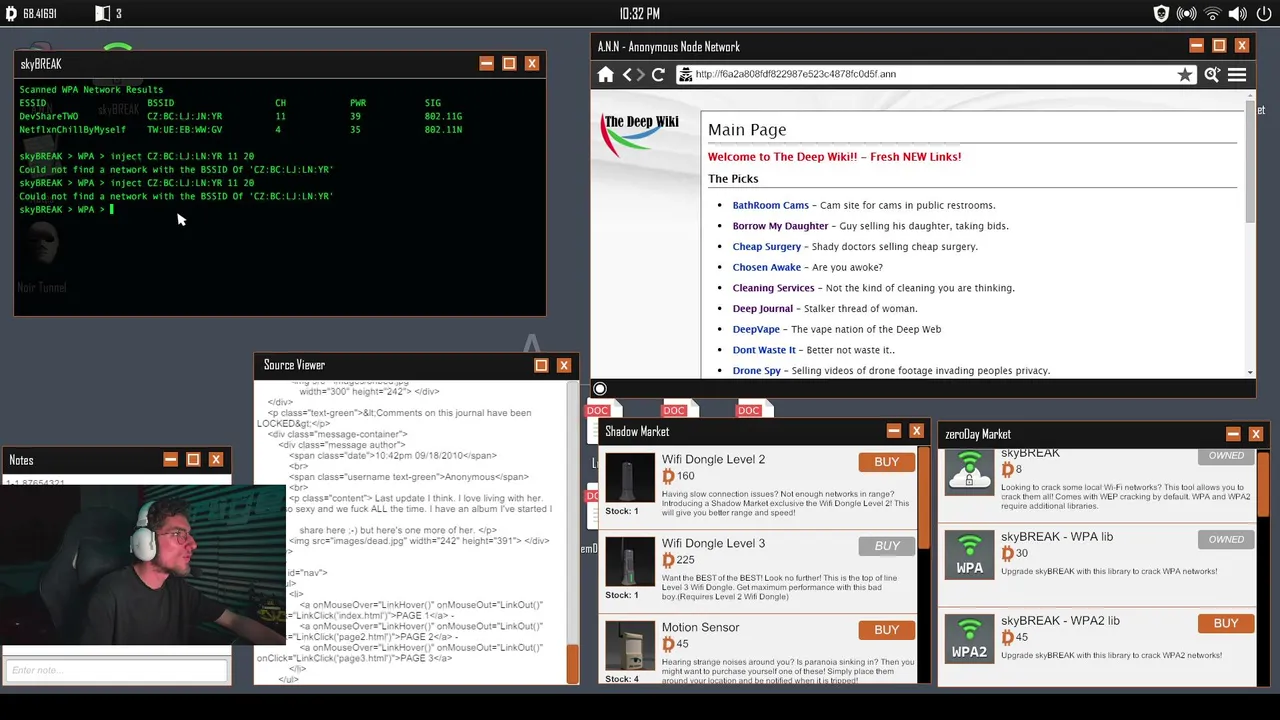This screenshot has height=720, width=1280.
Task: Maximize the skyBREAK terminal window
Action: 509,64
